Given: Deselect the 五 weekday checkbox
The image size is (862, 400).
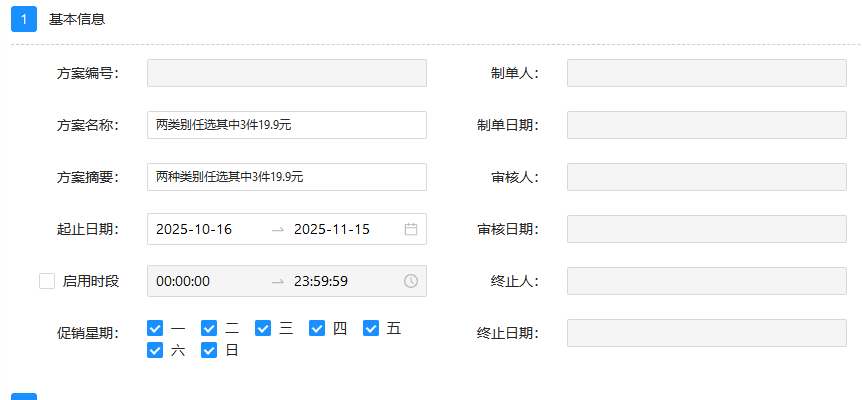Looking at the screenshot, I should click(371, 328).
